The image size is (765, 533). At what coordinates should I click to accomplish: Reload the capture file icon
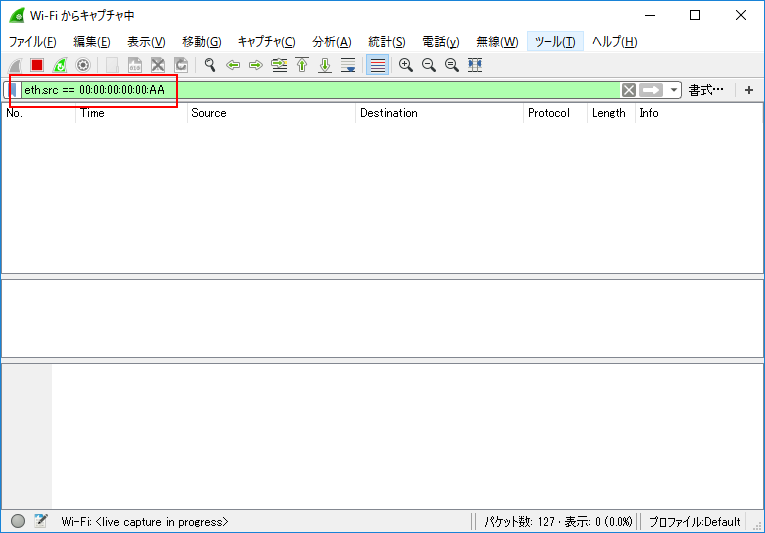click(181, 65)
